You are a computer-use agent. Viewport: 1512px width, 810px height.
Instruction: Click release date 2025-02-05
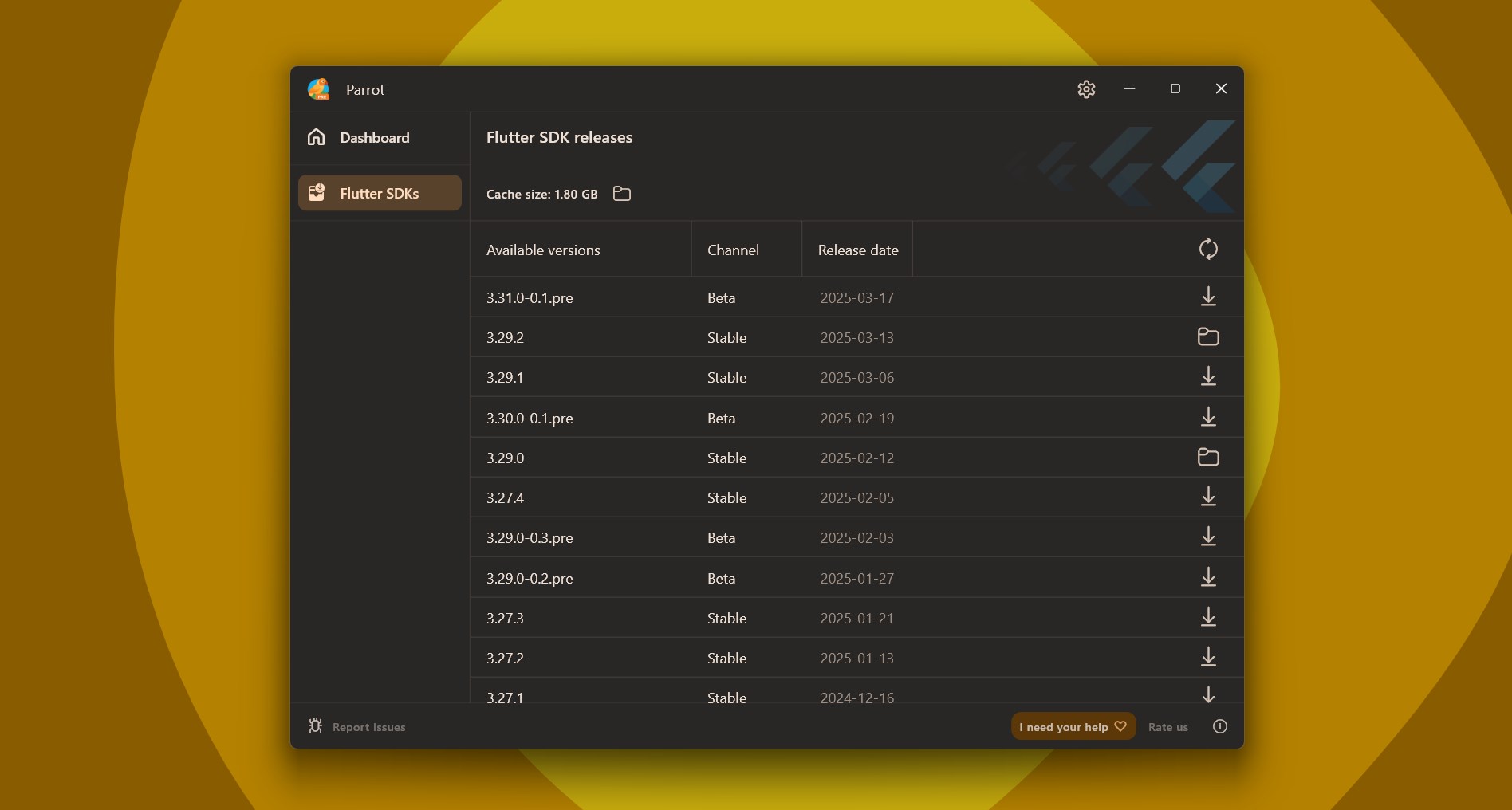coord(857,498)
